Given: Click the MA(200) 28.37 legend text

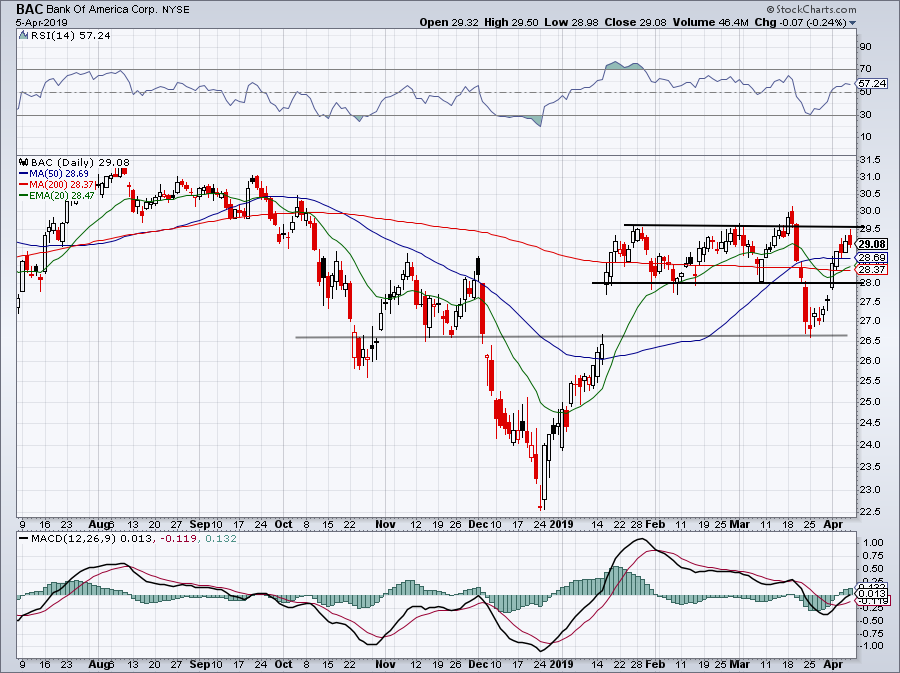Looking at the screenshot, I should [x=62, y=185].
